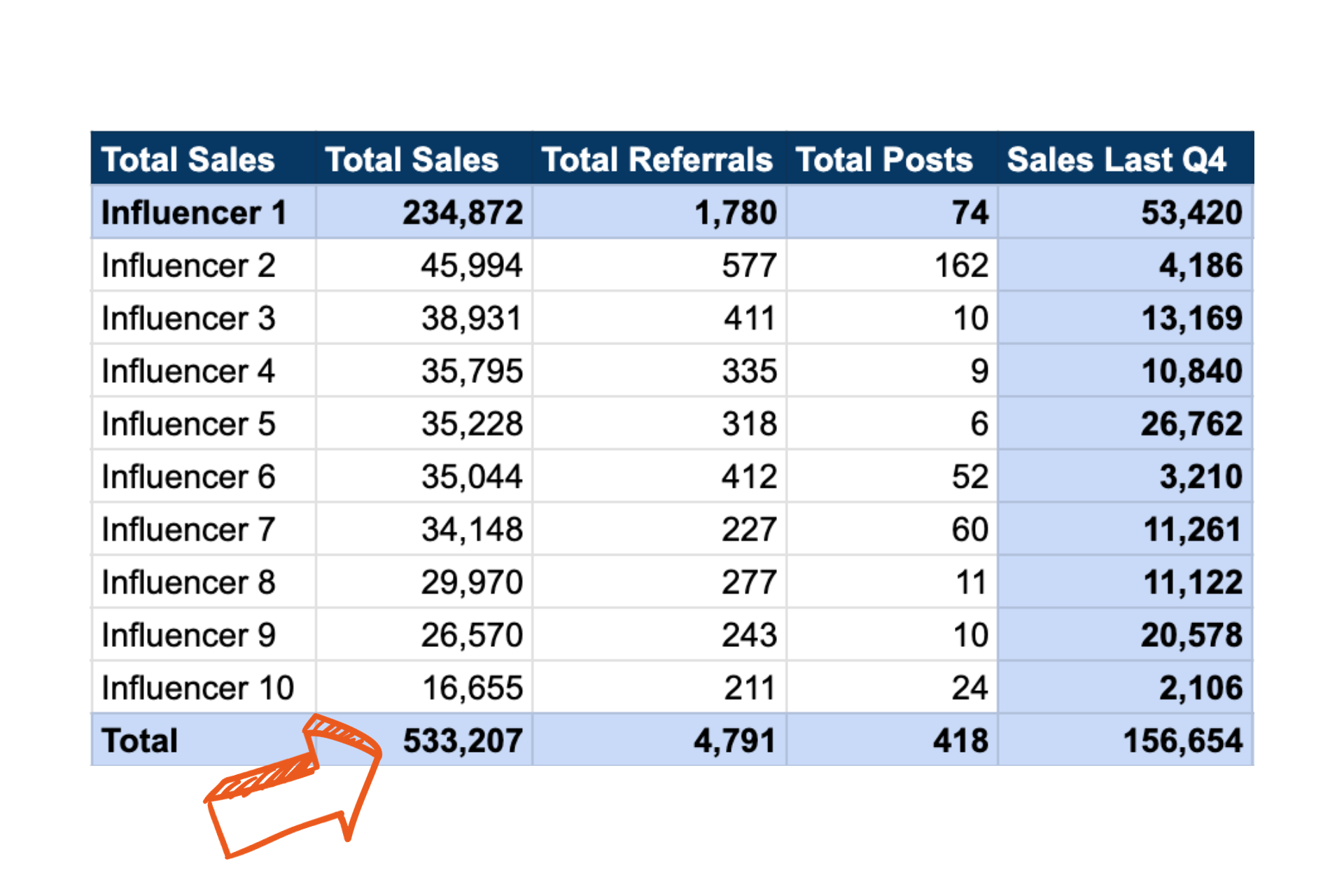This screenshot has width=1344, height=896.
Task: Click the 418 total posts sum cell
Action: point(960,741)
